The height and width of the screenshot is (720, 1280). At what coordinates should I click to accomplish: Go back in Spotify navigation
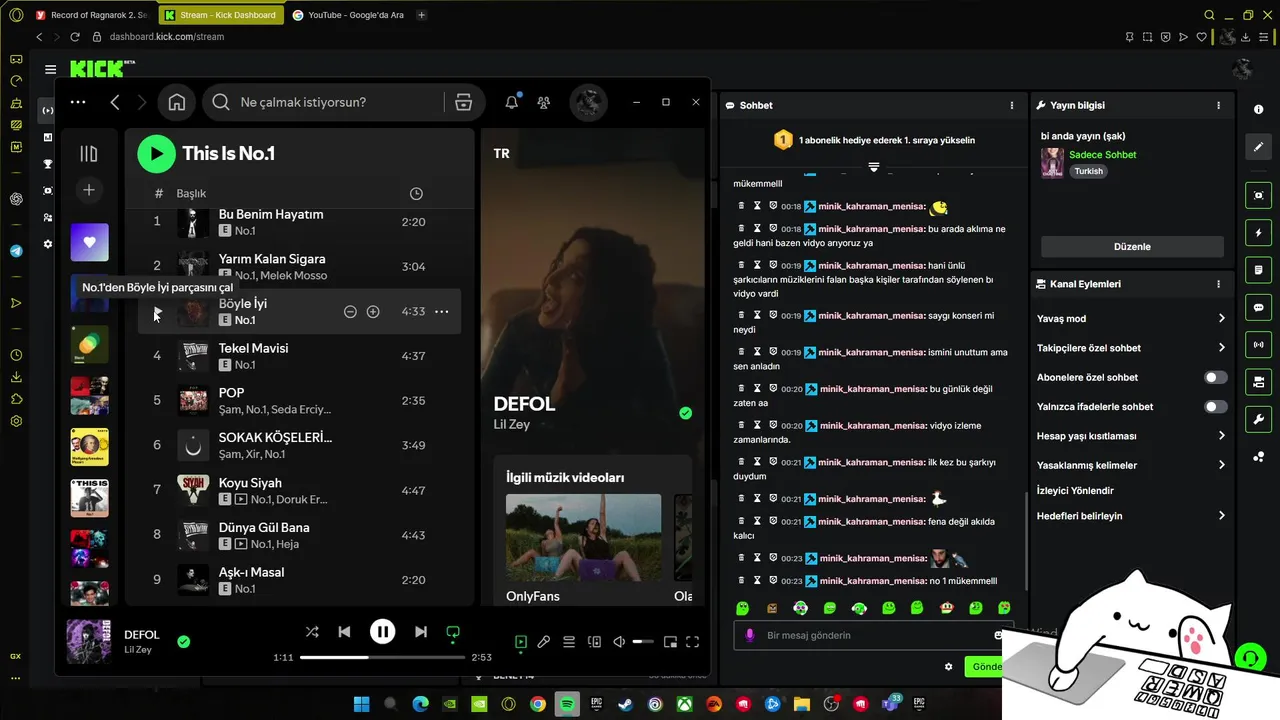[115, 102]
